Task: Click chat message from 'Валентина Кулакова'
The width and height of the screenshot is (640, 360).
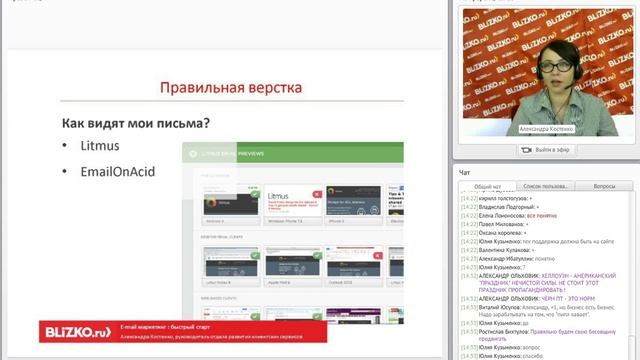Action: pyautogui.click(x=498, y=250)
